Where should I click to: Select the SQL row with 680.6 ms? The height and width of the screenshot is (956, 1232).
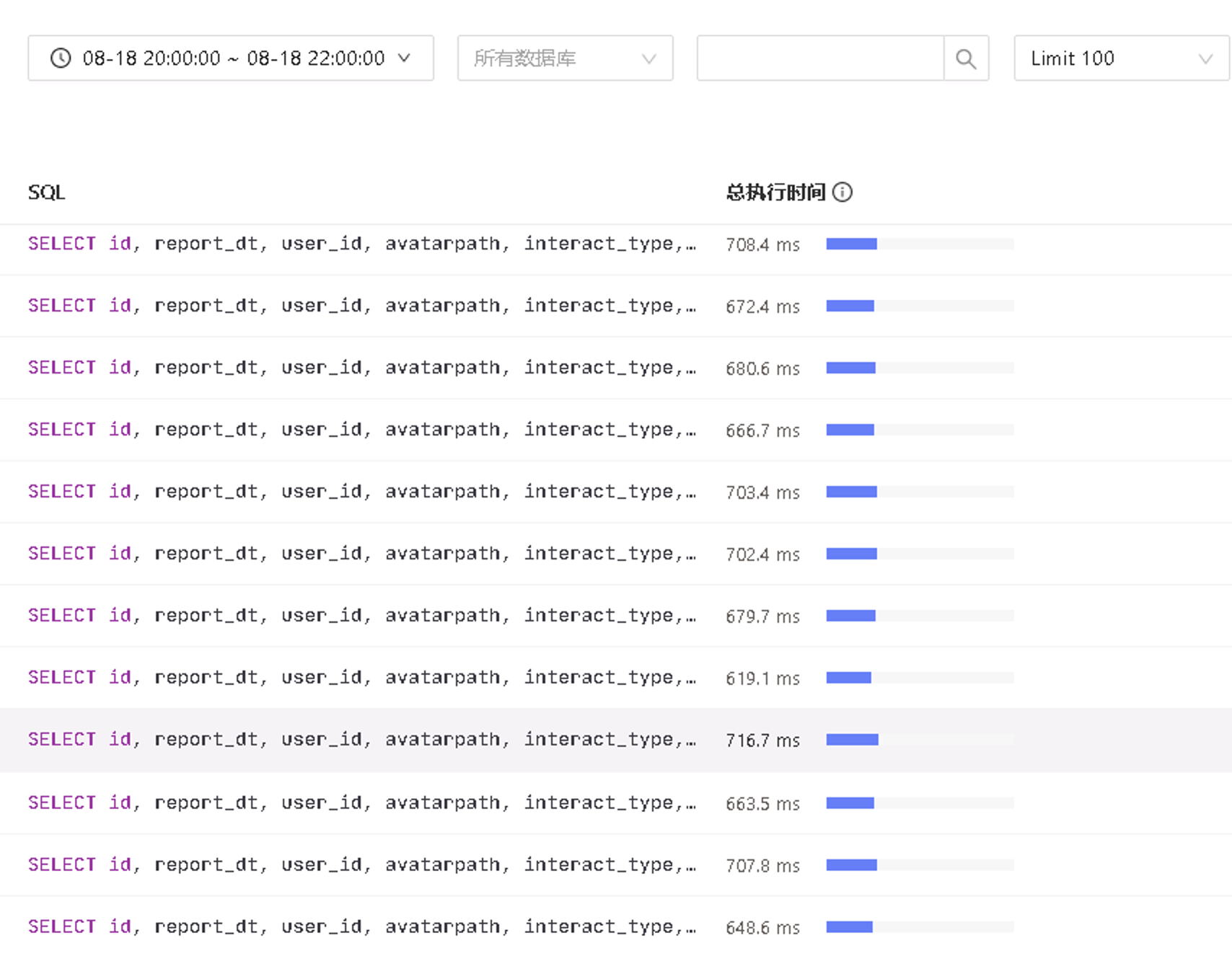[361, 368]
